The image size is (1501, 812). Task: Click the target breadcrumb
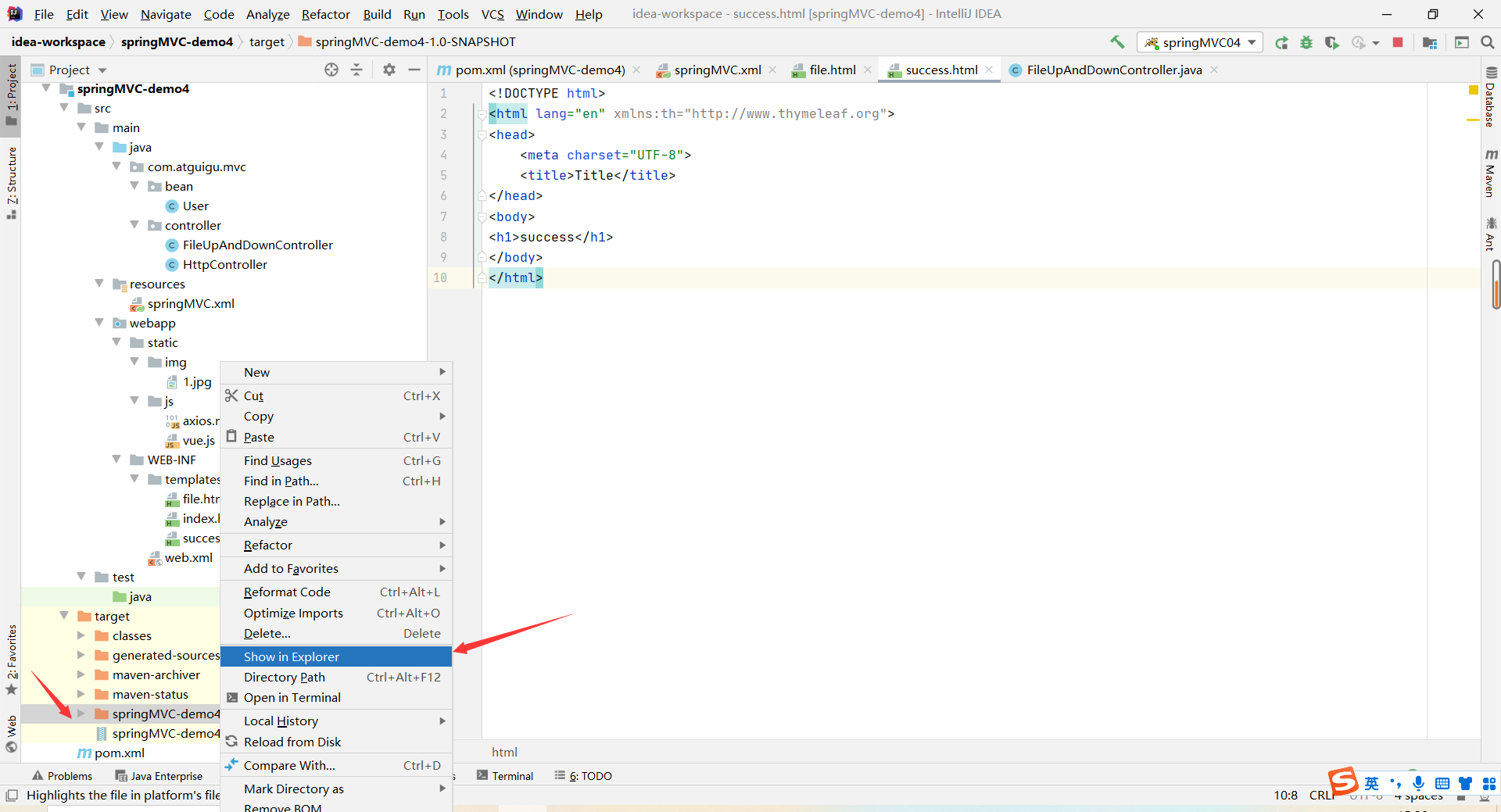click(267, 42)
